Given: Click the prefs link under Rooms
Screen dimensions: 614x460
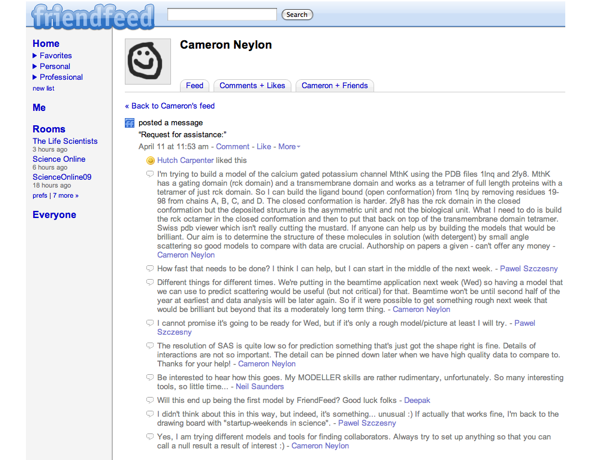Looking at the screenshot, I should coord(40,195).
